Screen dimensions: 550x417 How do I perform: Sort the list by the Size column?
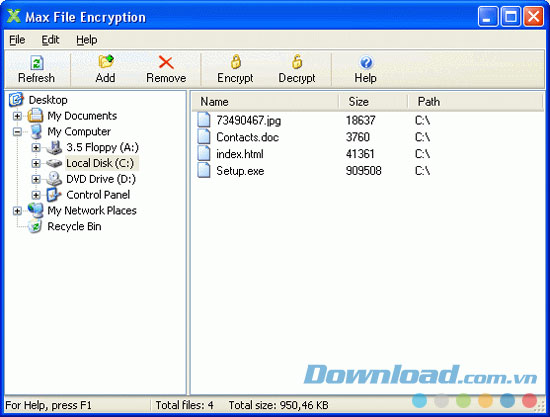click(373, 102)
